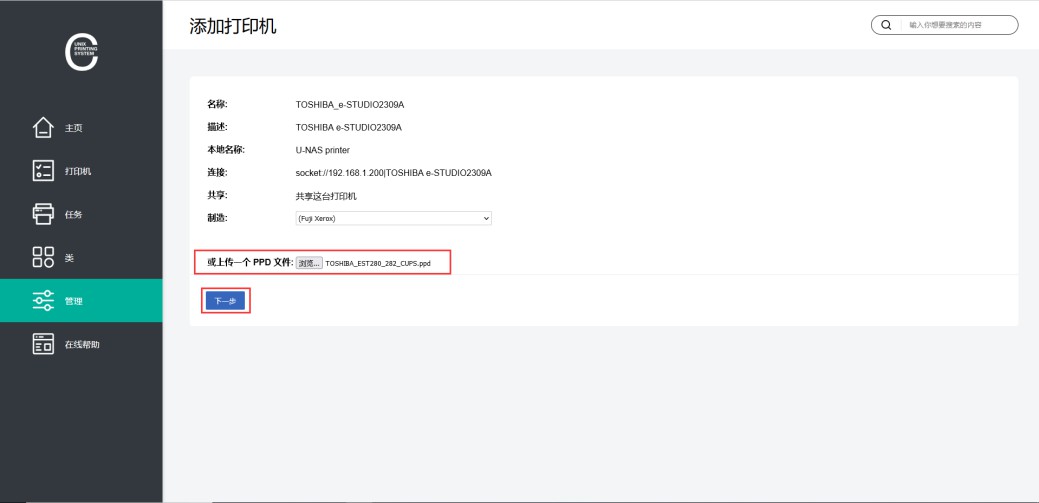This screenshot has height=503, width=1039.
Task: Select the 管理 menu label
Action: coord(73,300)
